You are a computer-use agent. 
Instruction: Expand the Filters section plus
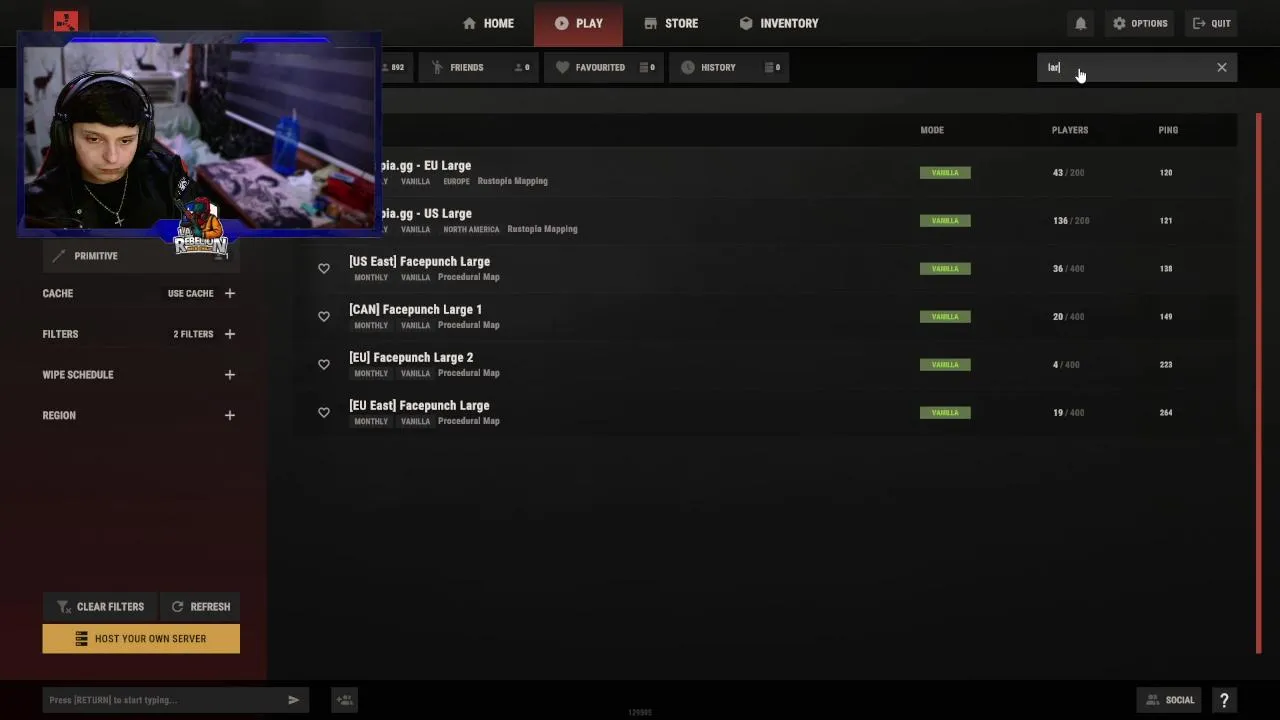point(230,334)
